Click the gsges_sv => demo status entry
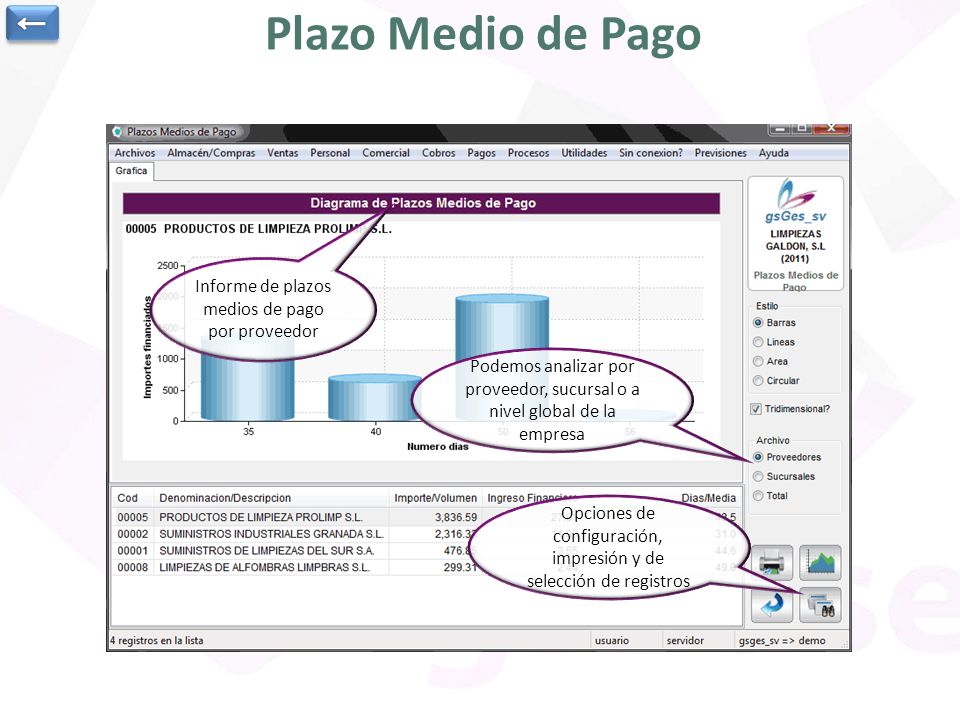960x720 pixels. [x=782, y=640]
